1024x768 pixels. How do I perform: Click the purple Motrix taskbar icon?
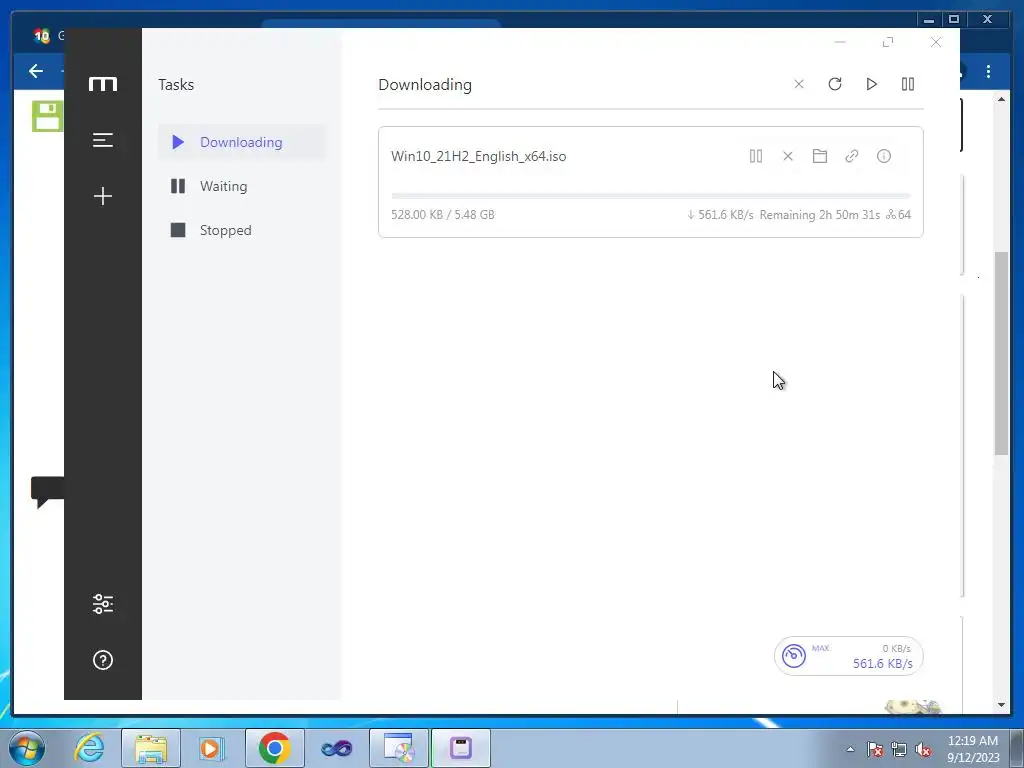coord(461,748)
